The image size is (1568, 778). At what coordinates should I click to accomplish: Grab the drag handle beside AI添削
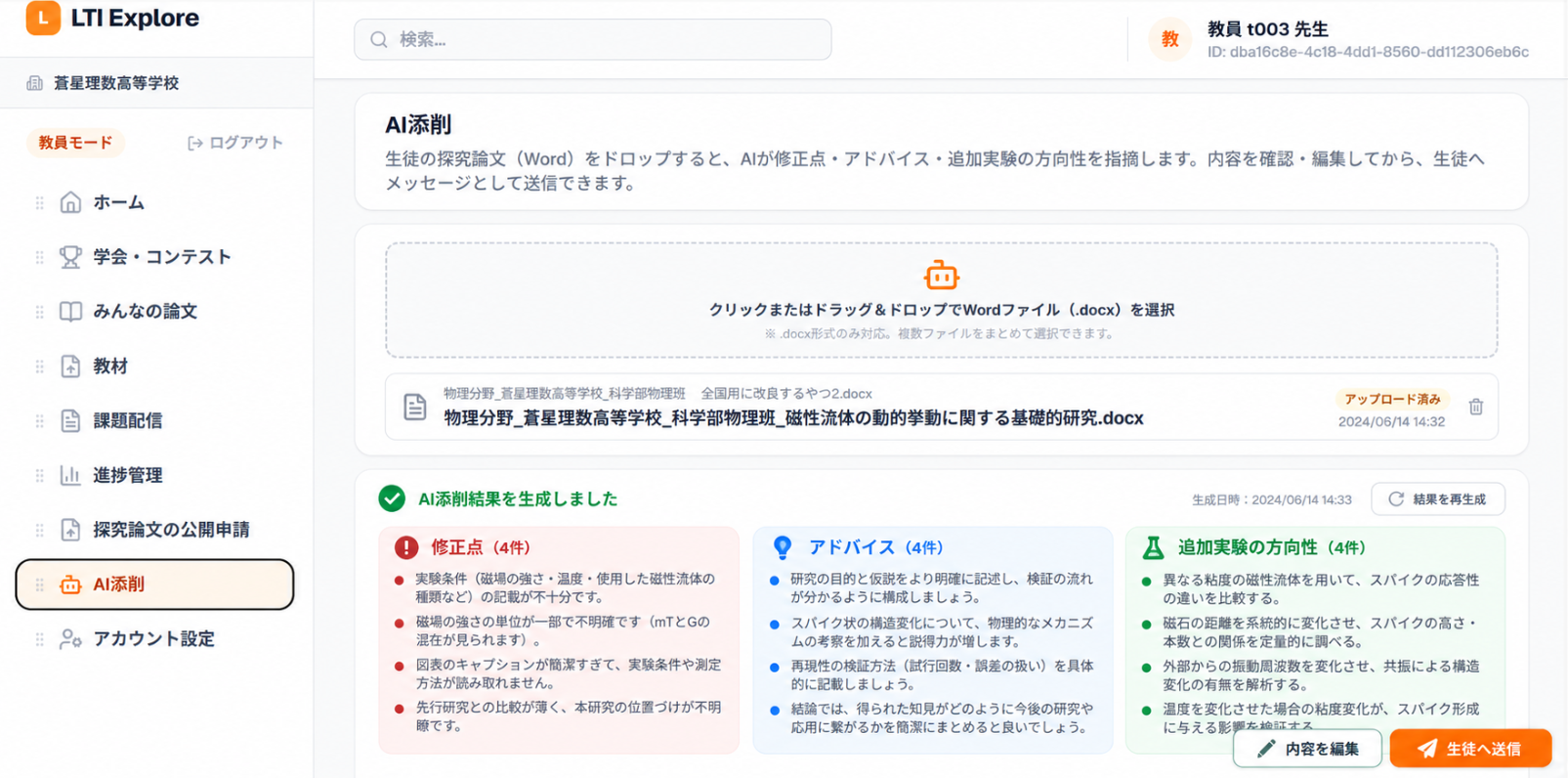coord(39,584)
